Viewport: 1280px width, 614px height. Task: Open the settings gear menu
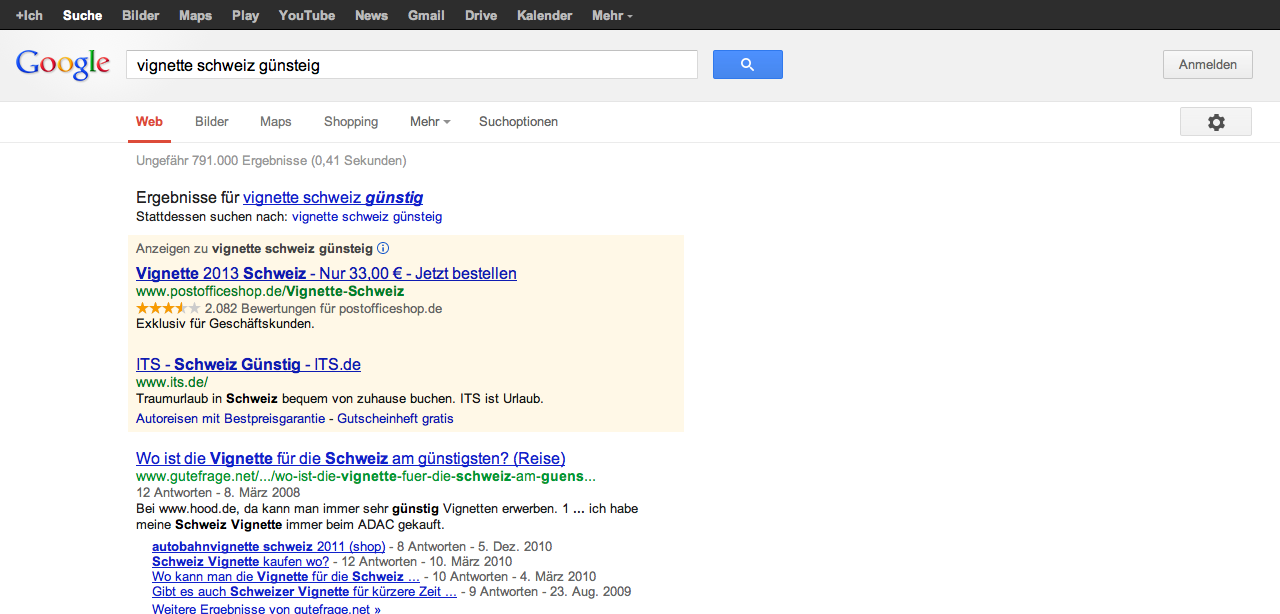coord(1215,122)
